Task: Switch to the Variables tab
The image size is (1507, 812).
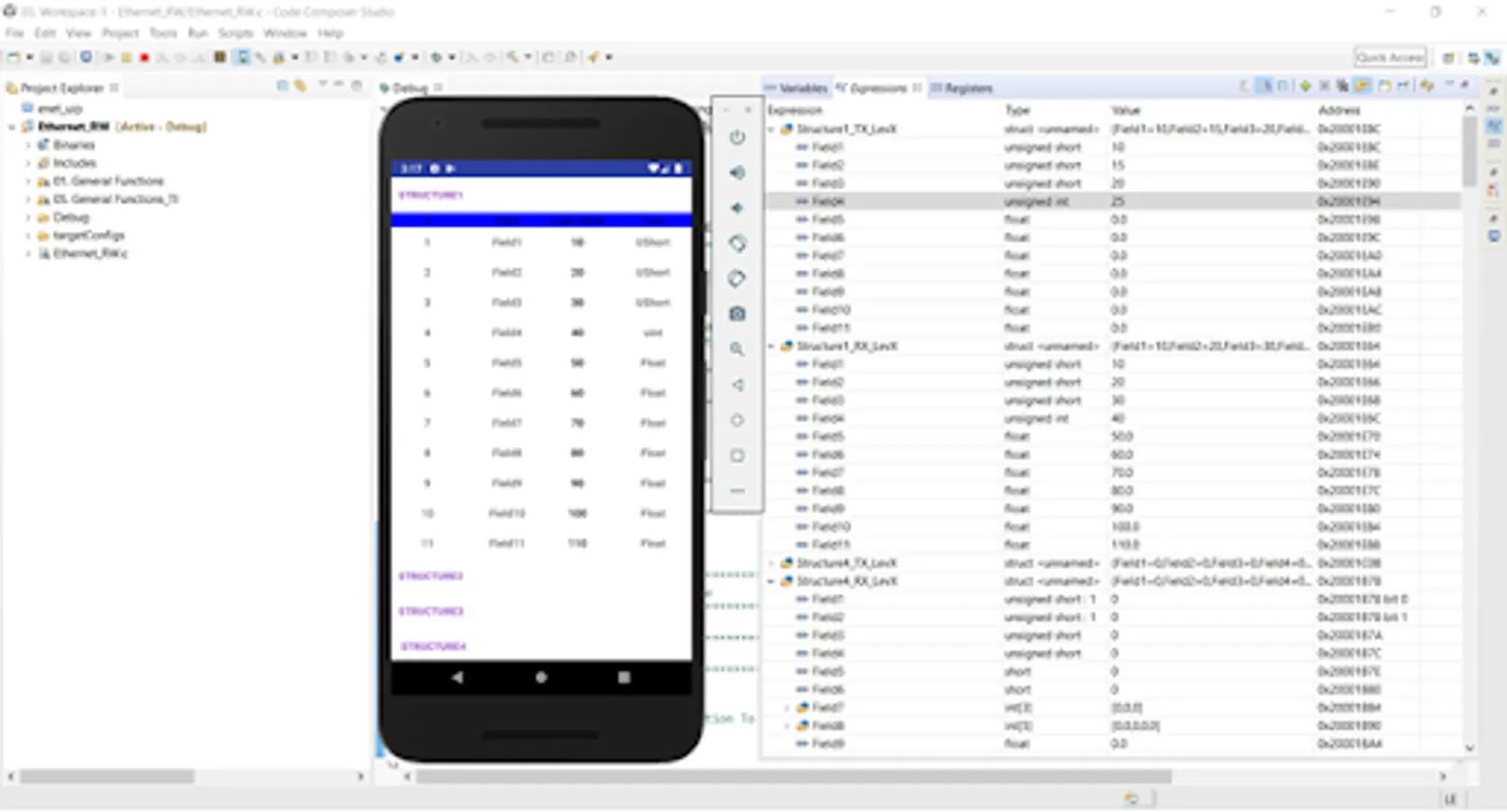Action: tap(796, 88)
